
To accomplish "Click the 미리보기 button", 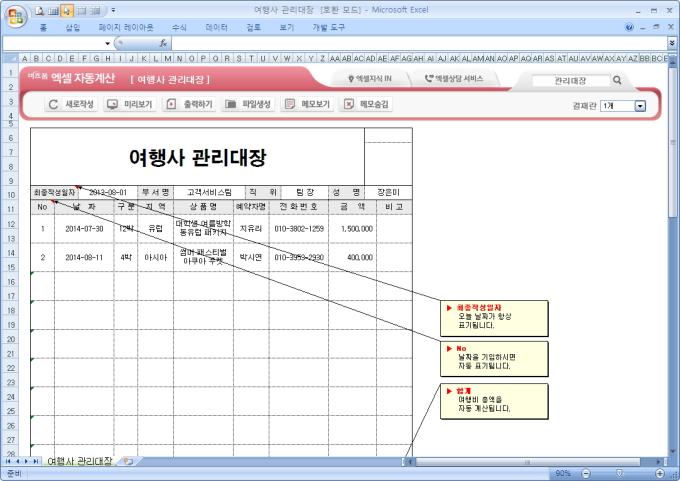I will pos(130,104).
